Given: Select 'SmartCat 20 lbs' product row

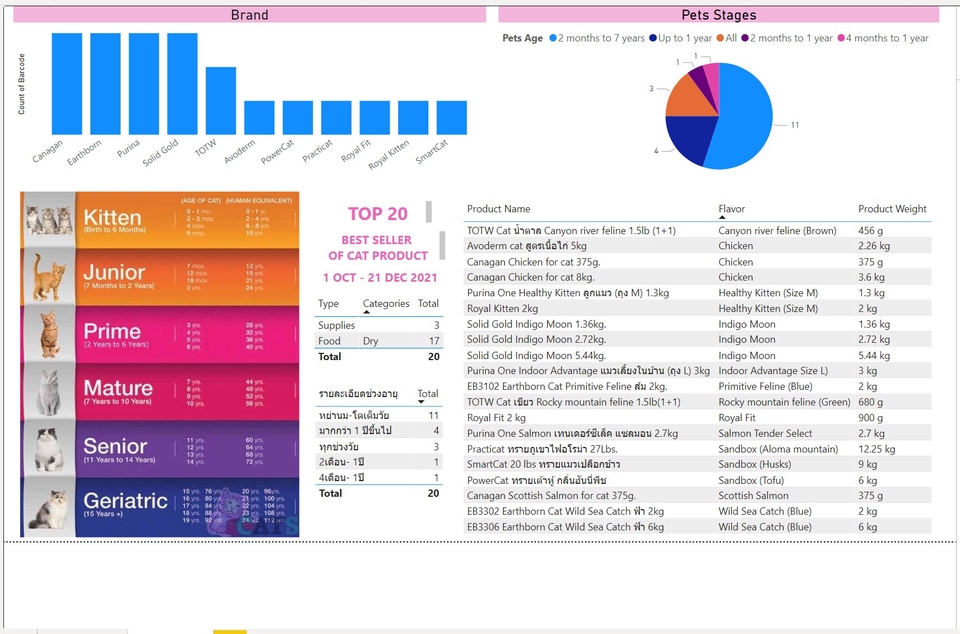Looking at the screenshot, I should pyautogui.click(x=697, y=464).
